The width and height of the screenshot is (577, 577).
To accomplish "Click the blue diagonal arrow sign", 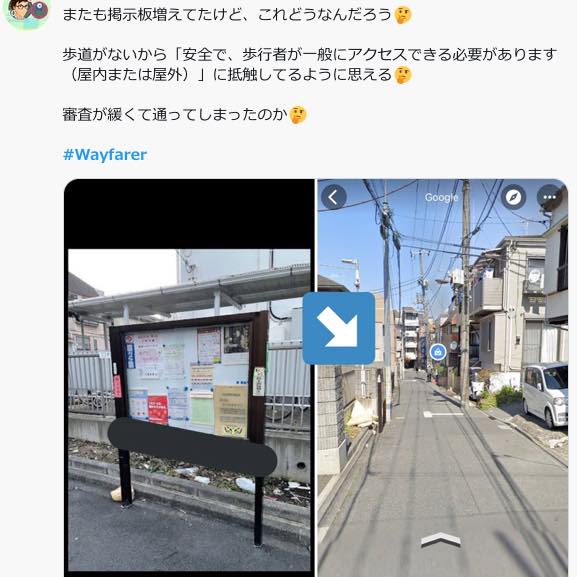I will point(339,328).
